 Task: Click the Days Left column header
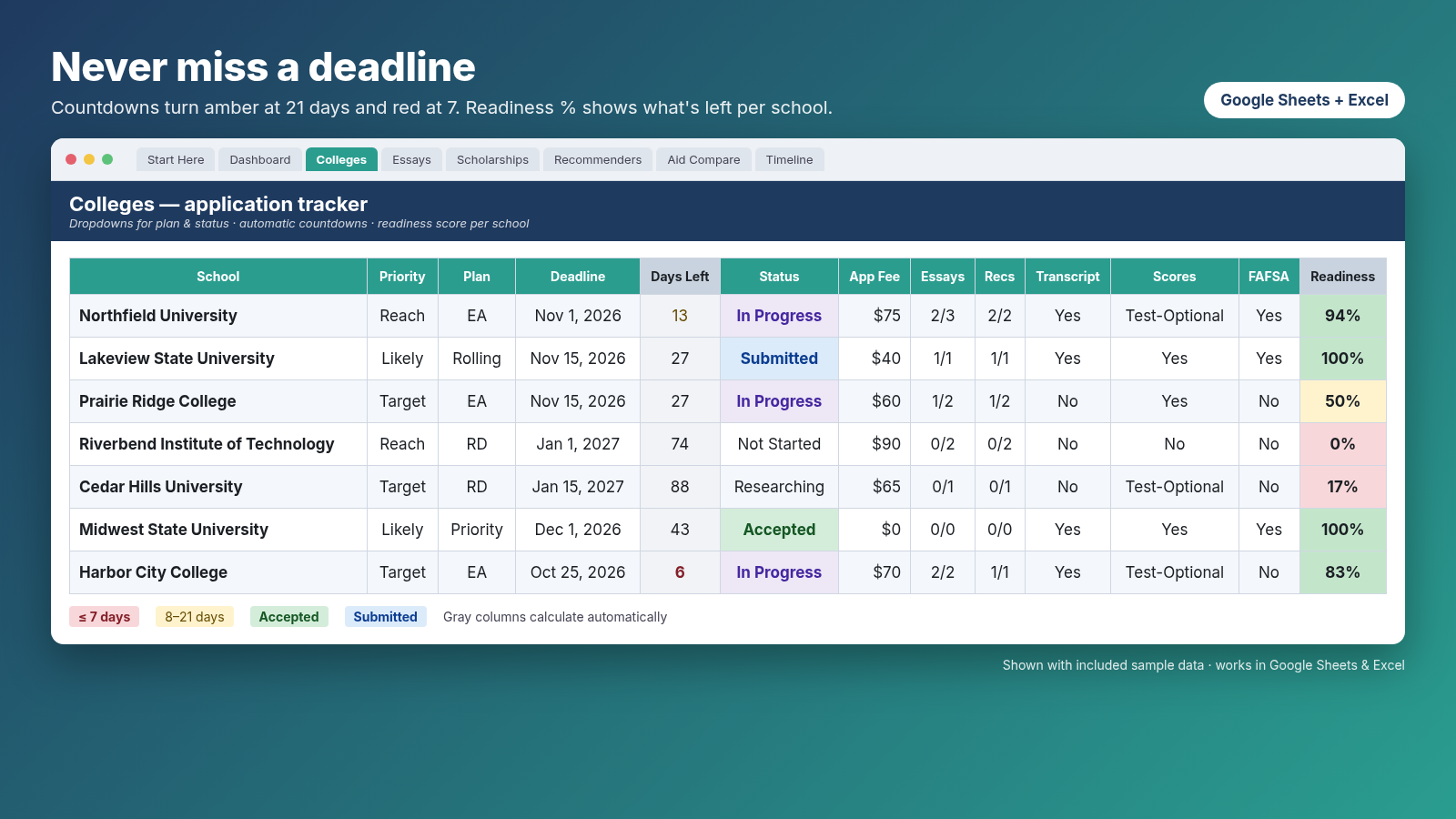(680, 277)
